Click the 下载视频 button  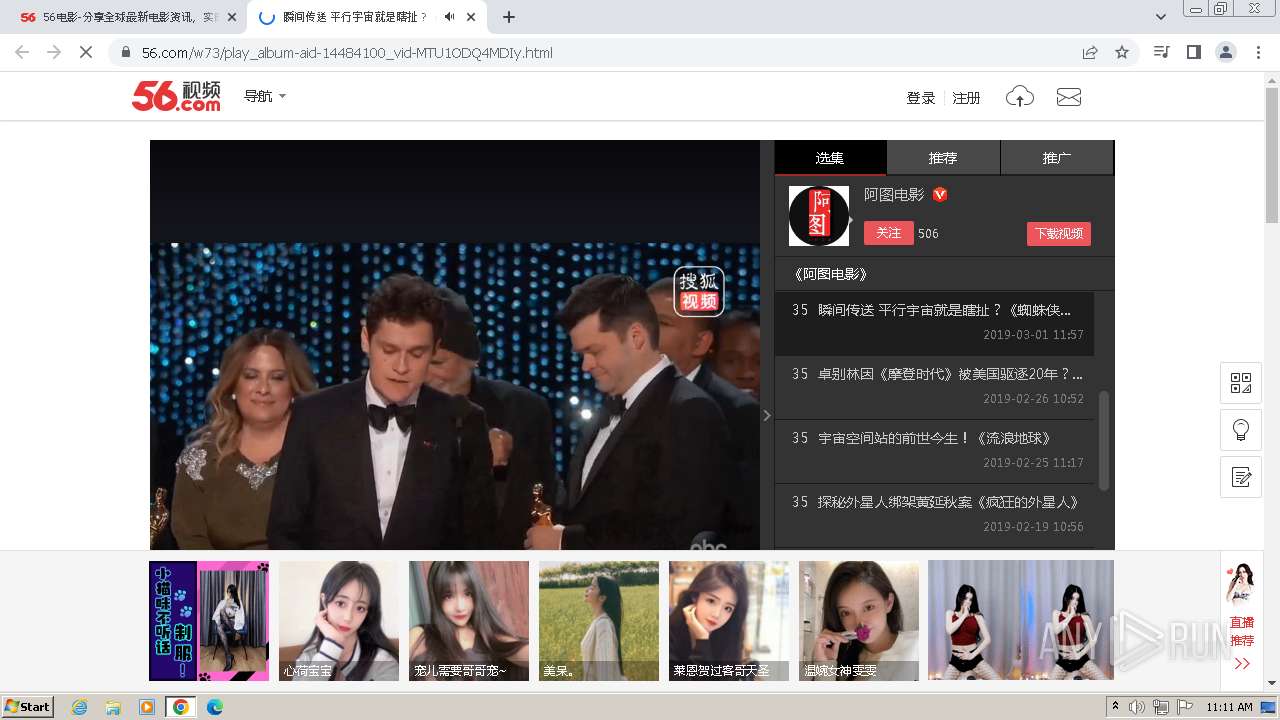click(1058, 234)
